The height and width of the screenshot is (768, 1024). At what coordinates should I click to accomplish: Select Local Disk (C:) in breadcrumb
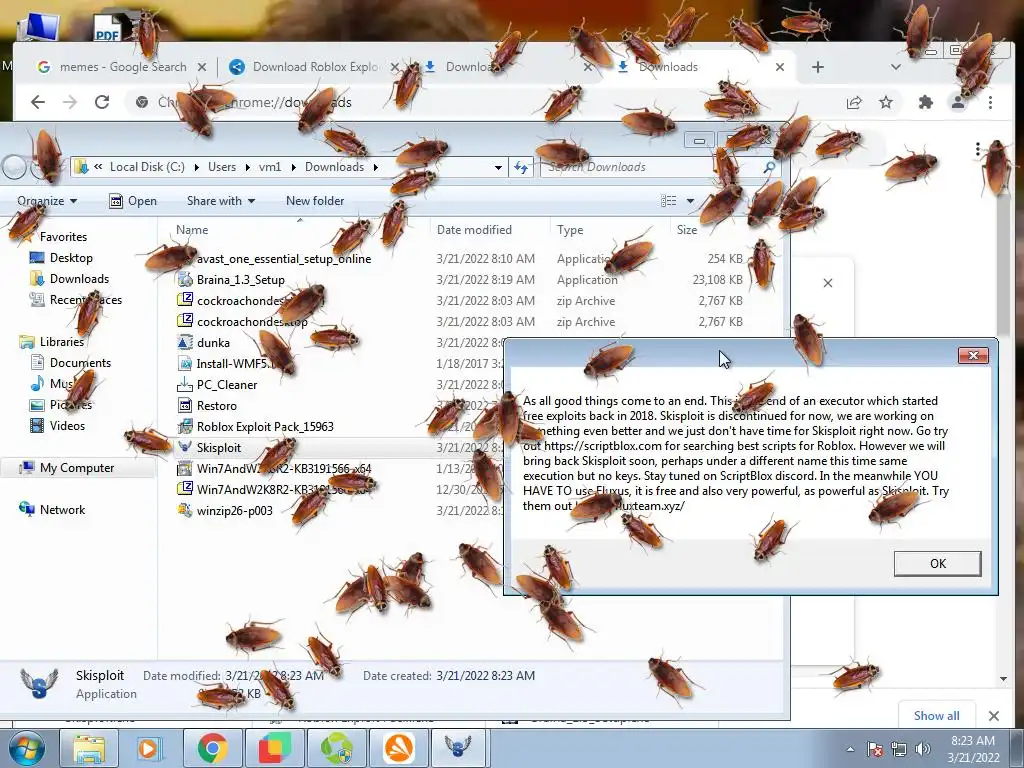[x=147, y=167]
